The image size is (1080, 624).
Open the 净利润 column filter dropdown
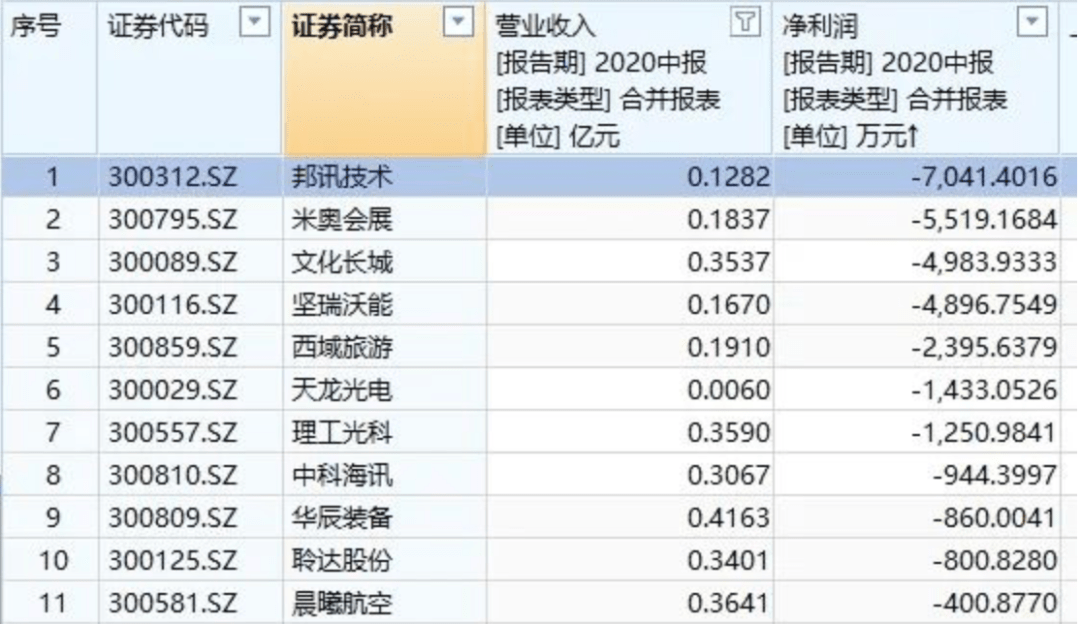1032,23
